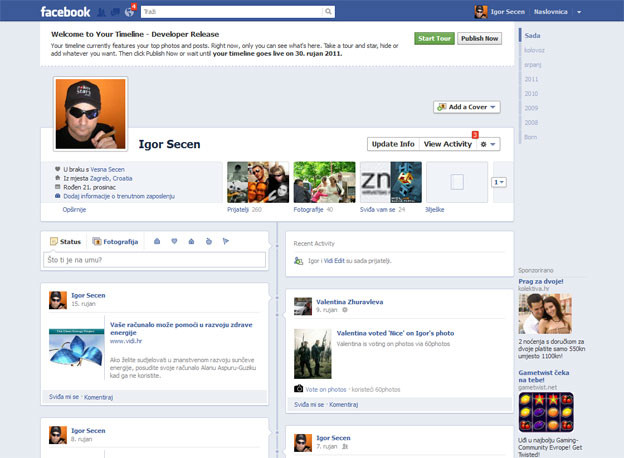Click the heart relationship icon in composer
The width and height of the screenshot is (624, 458).
[174, 241]
